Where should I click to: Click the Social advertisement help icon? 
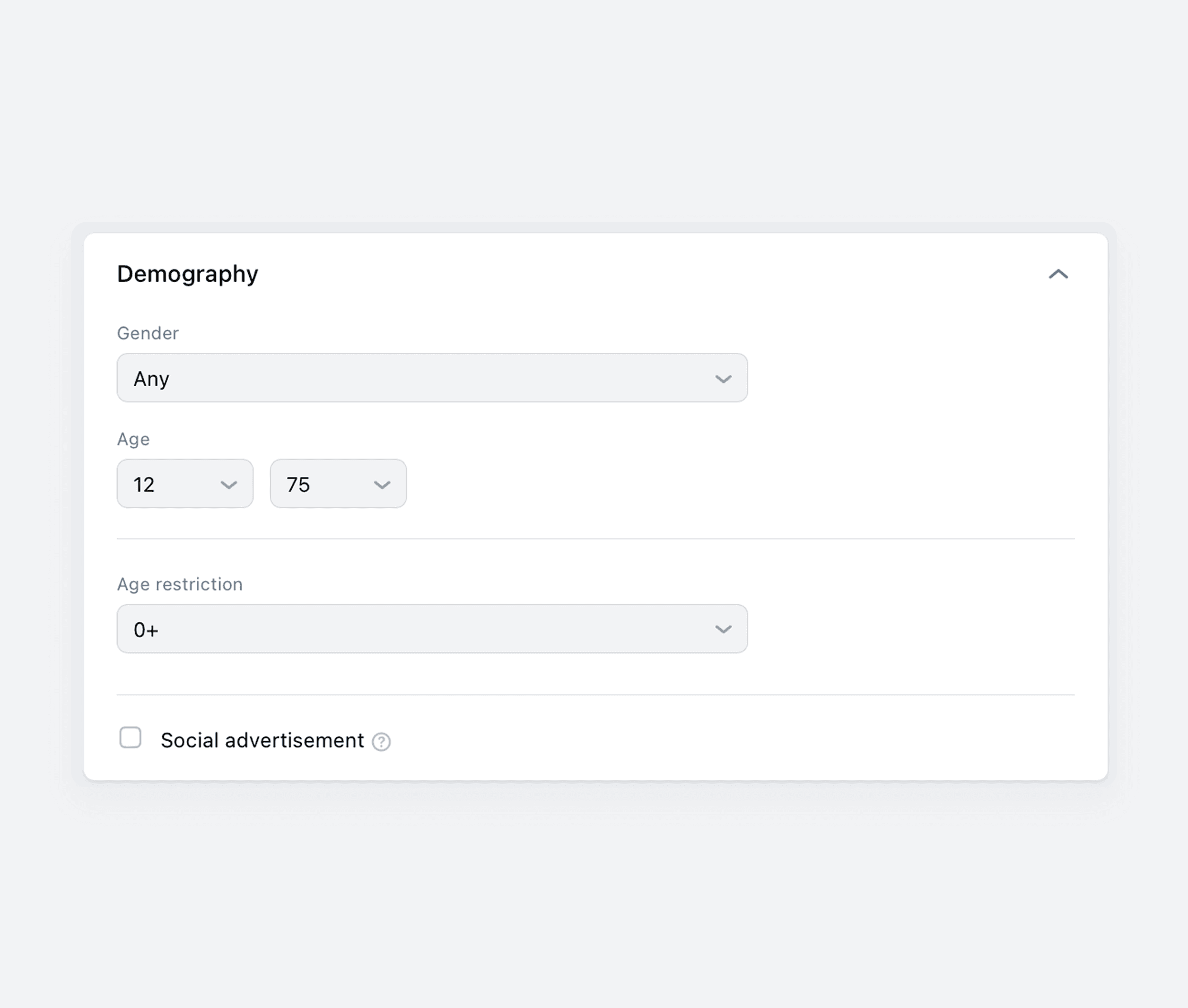[x=381, y=742]
